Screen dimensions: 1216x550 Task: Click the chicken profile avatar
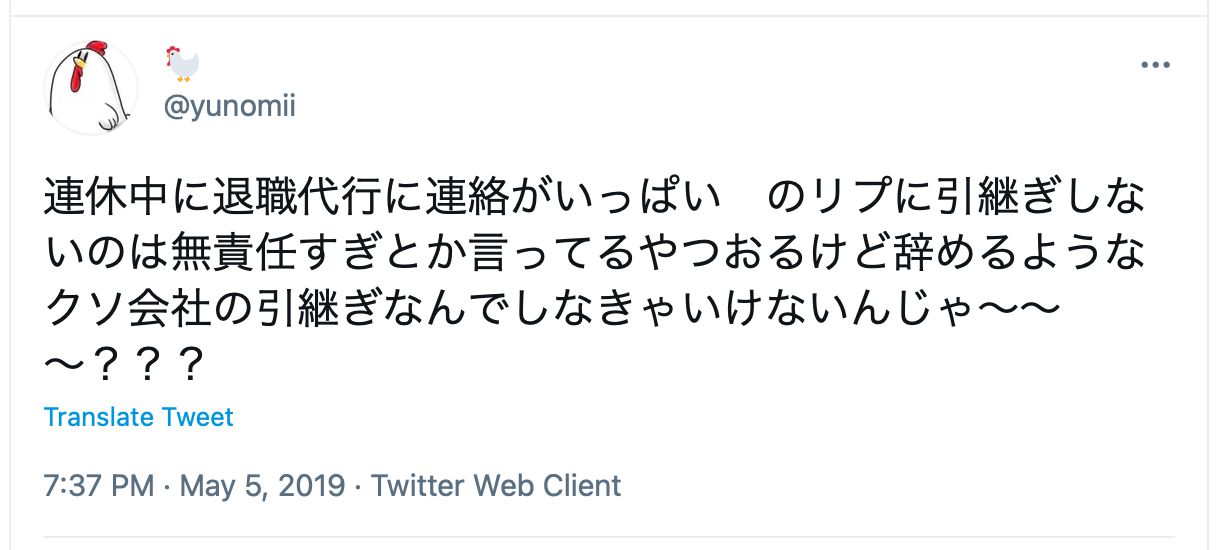click(x=92, y=89)
